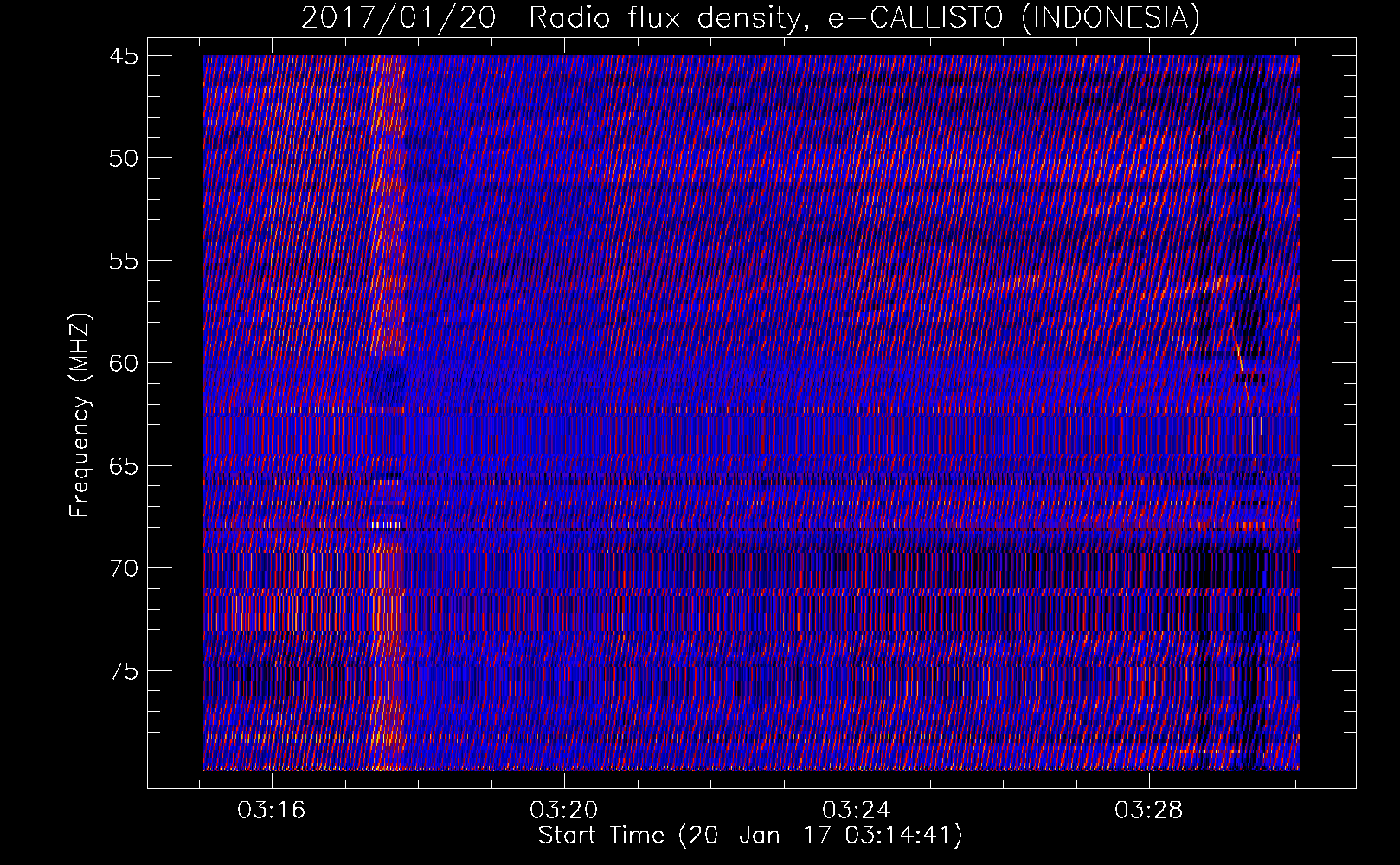Click the 45 frequency tick label
The width and height of the screenshot is (1400, 865).
click(x=123, y=56)
